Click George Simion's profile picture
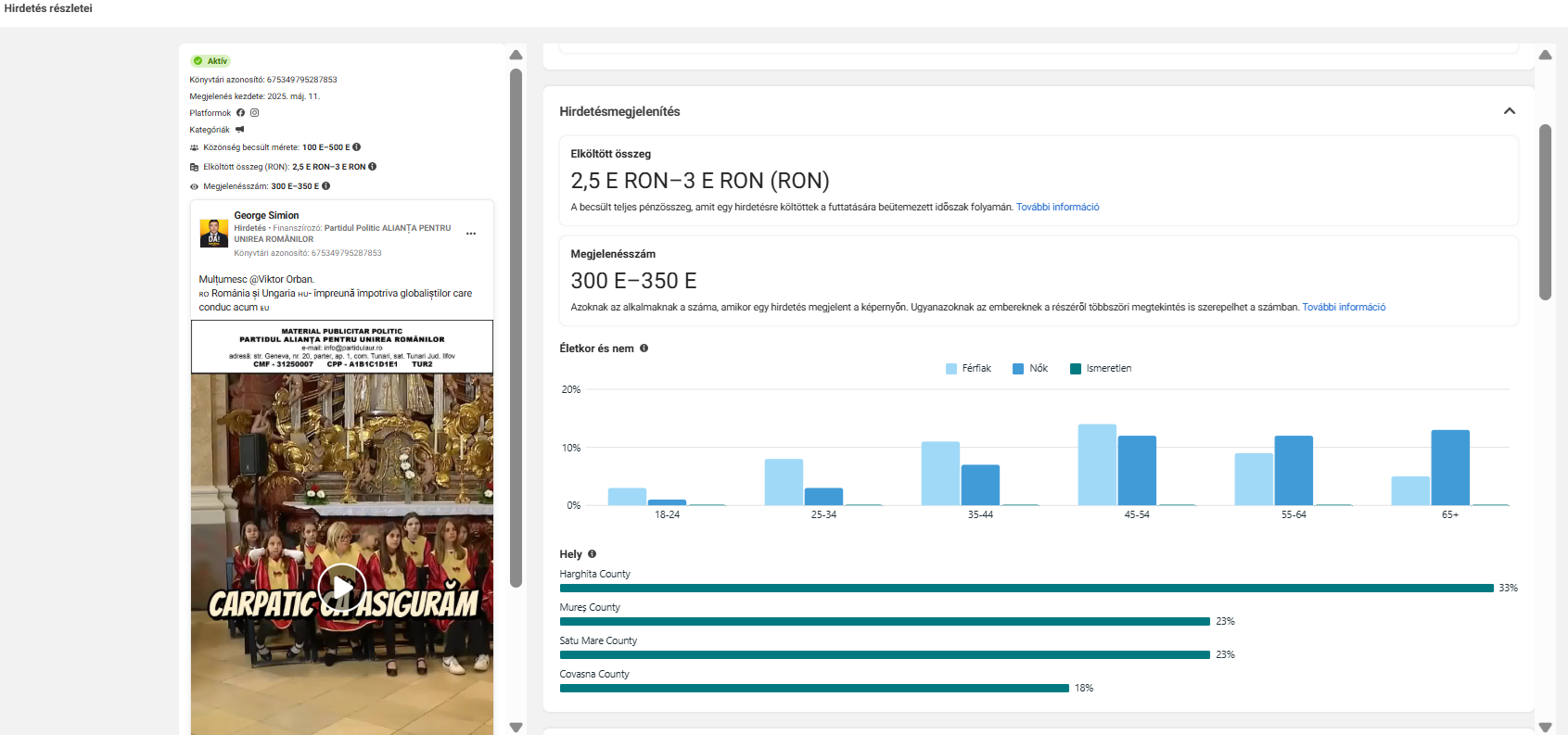 [214, 233]
